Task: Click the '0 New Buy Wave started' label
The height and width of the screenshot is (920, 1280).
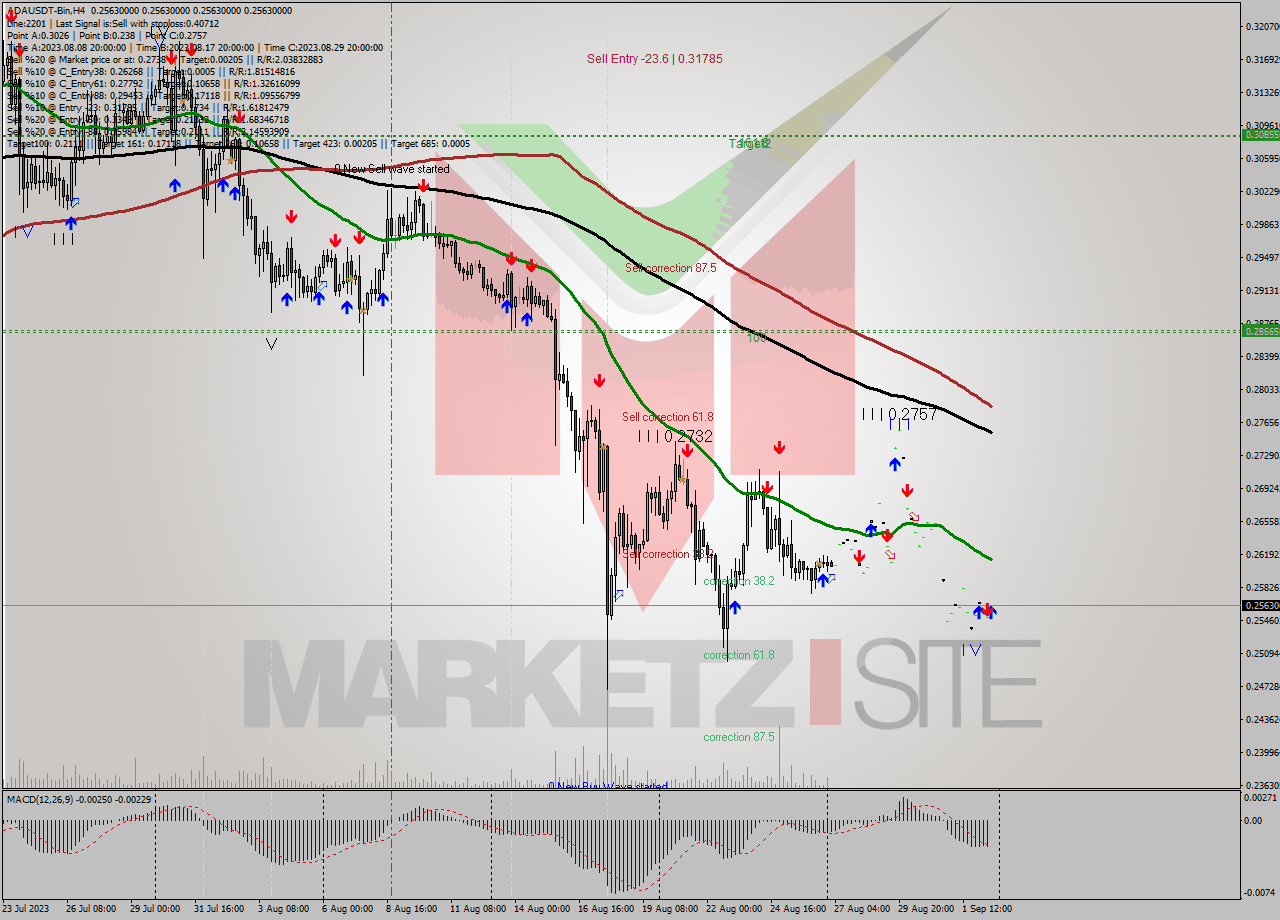Action: tap(607, 786)
